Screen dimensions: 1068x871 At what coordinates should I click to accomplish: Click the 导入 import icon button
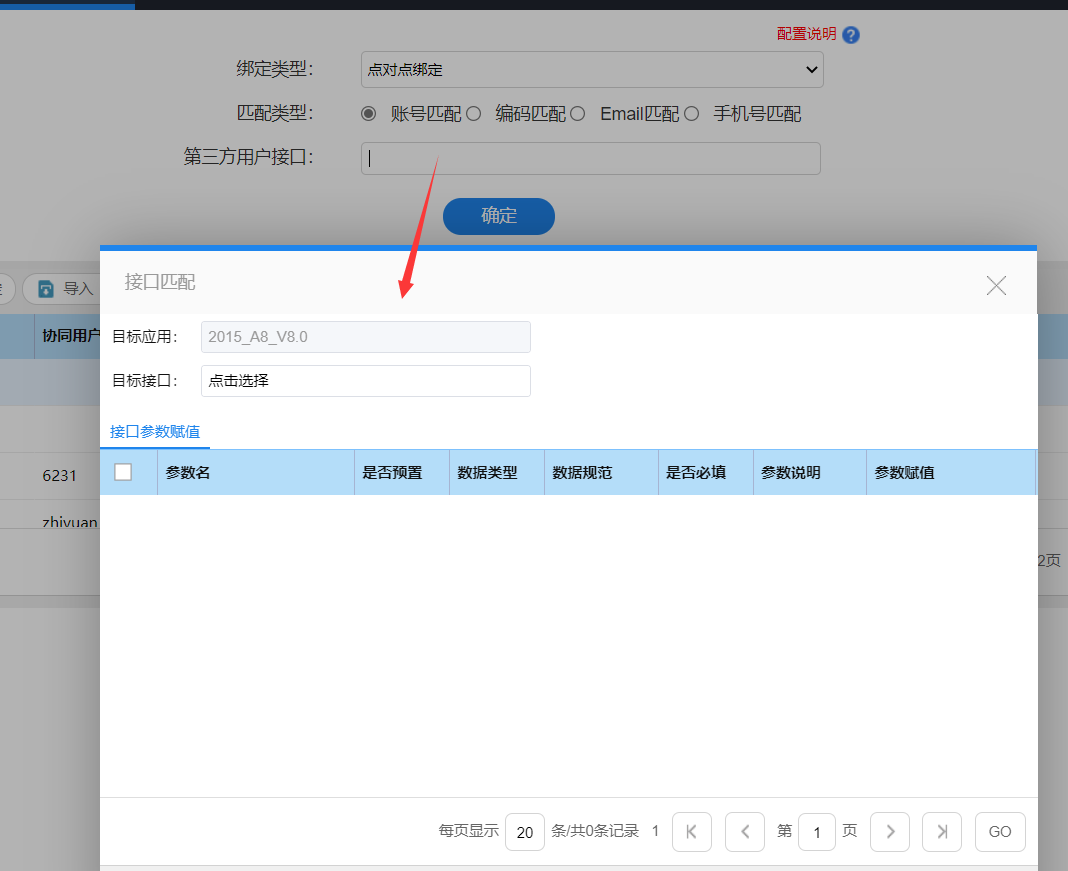64,289
